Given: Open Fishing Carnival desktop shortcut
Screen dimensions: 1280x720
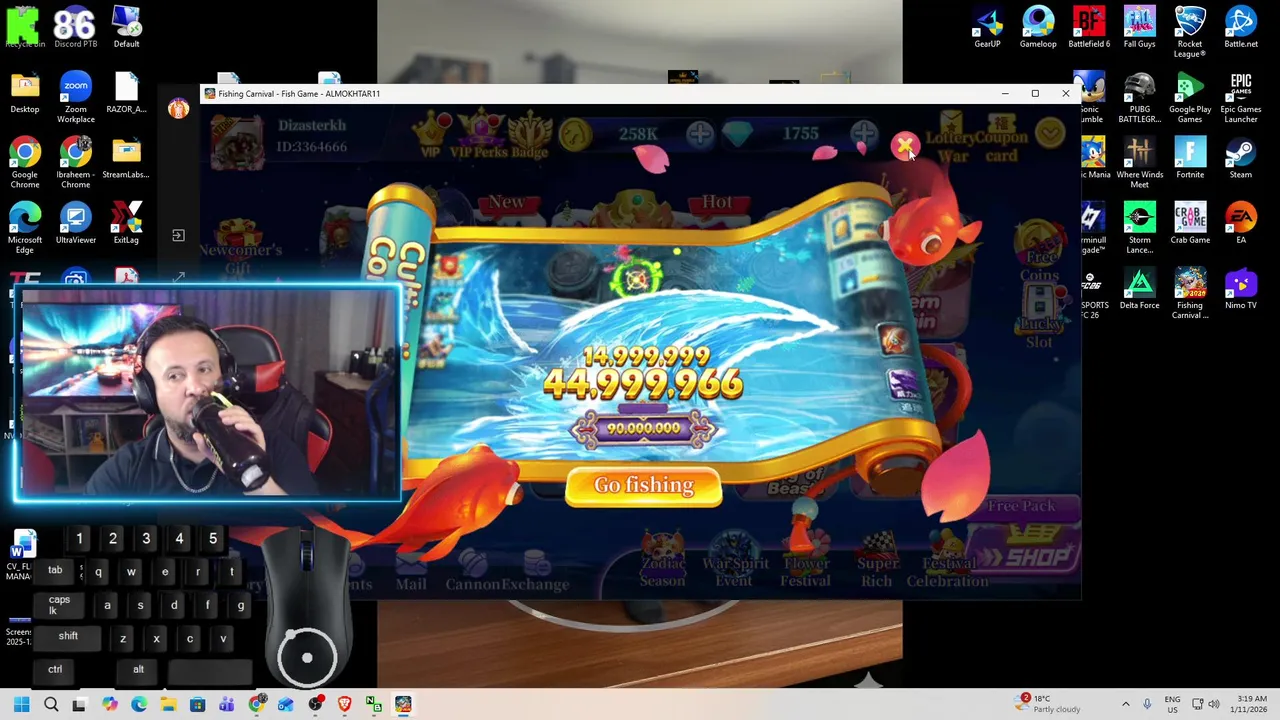Looking at the screenshot, I should [1190, 293].
